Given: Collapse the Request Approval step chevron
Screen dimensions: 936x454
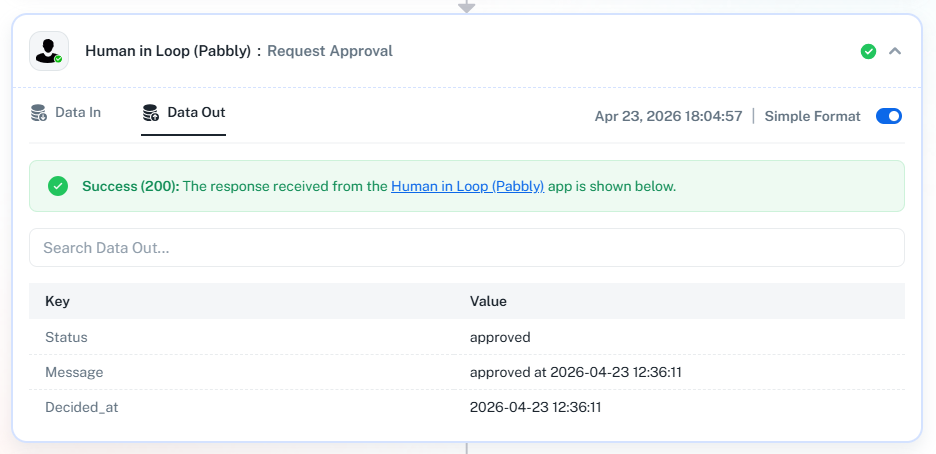Looking at the screenshot, I should coord(895,51).
